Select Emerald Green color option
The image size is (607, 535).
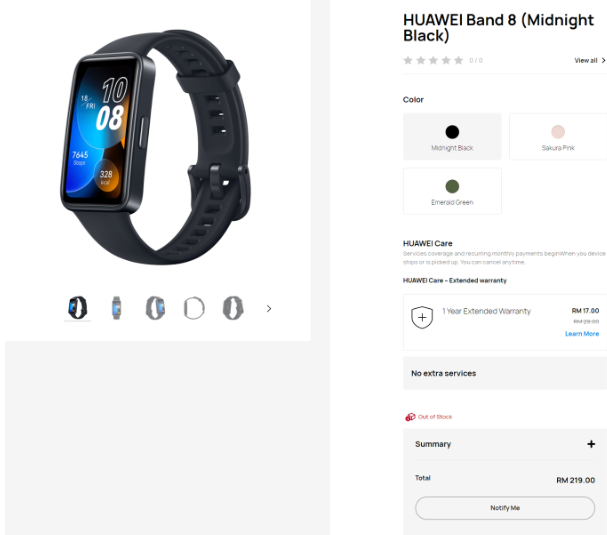tap(452, 191)
